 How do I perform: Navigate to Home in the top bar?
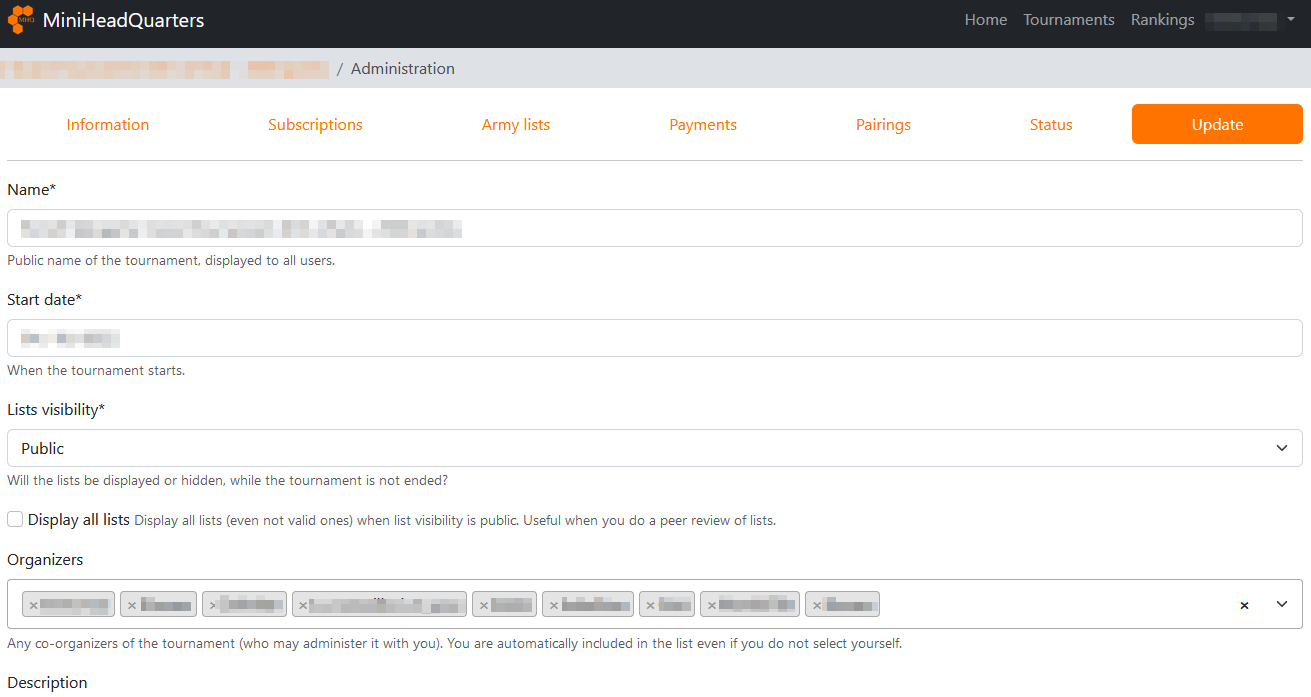pos(985,20)
